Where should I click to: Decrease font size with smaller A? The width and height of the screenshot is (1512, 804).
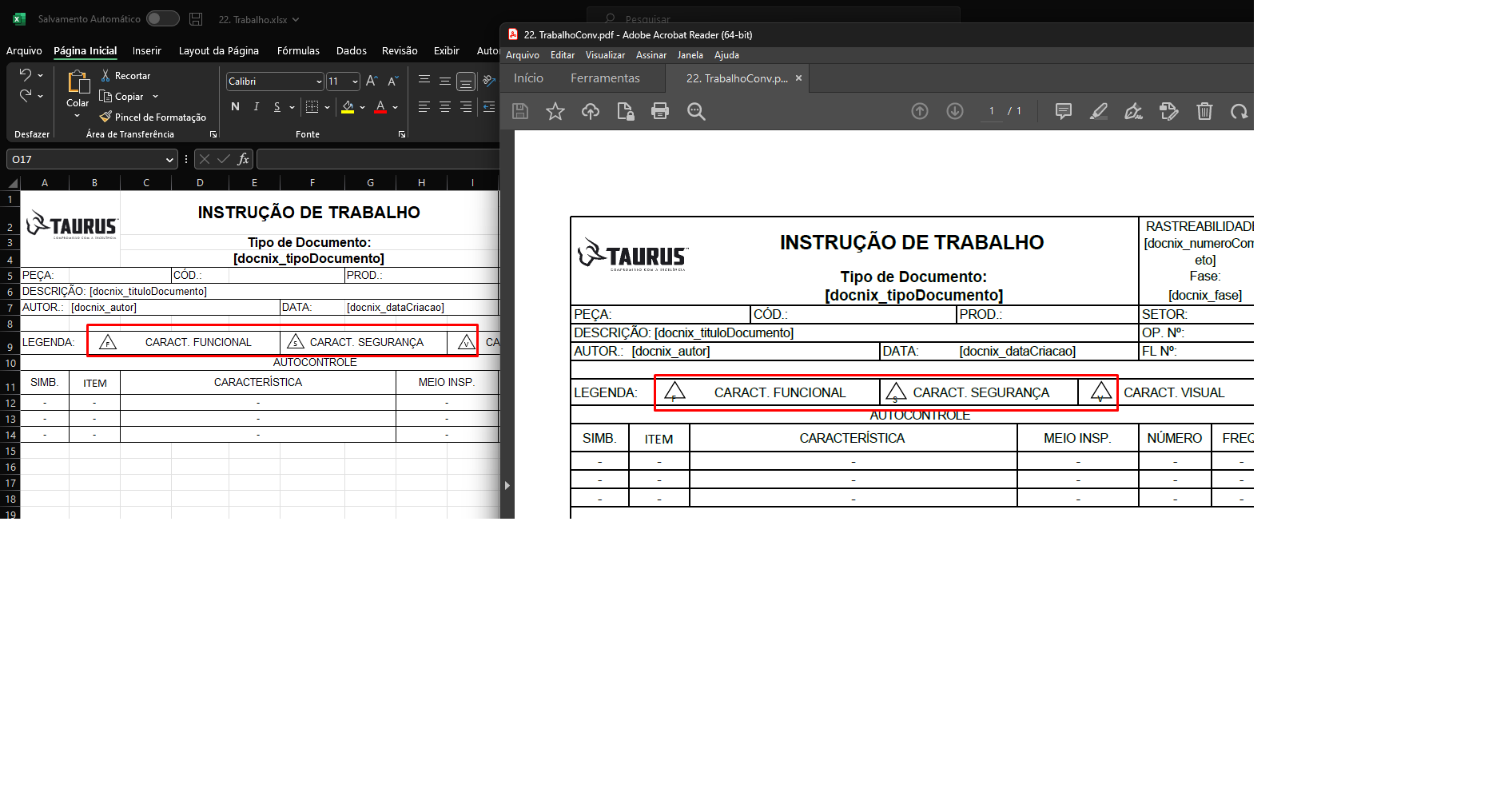392,81
